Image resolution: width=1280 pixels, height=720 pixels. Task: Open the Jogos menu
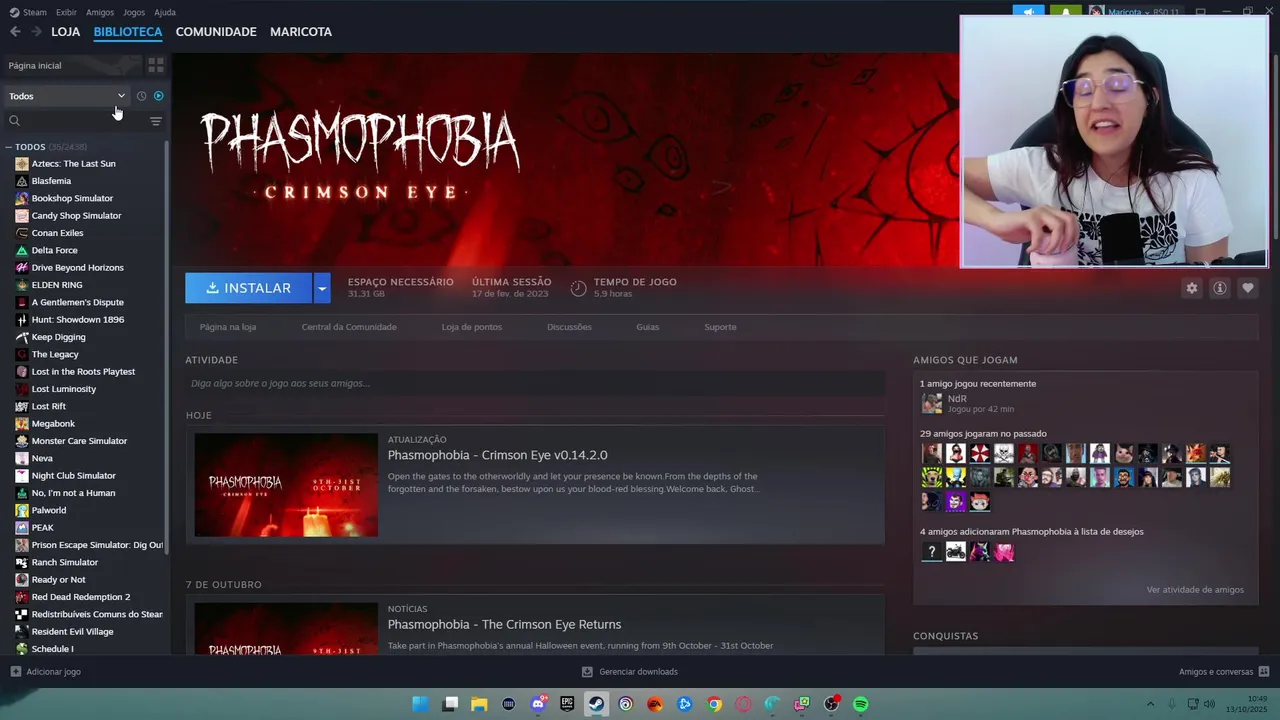pyautogui.click(x=134, y=12)
